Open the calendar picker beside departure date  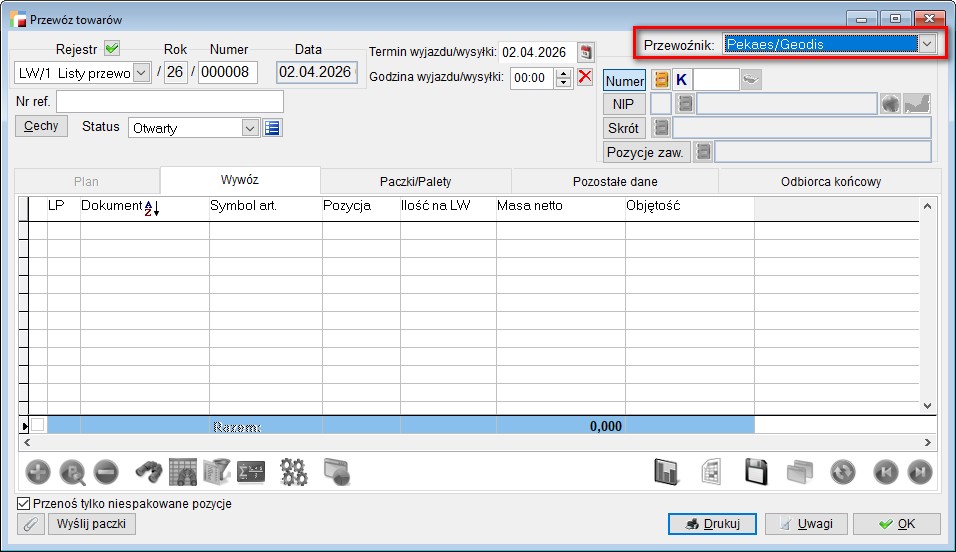tap(586, 52)
